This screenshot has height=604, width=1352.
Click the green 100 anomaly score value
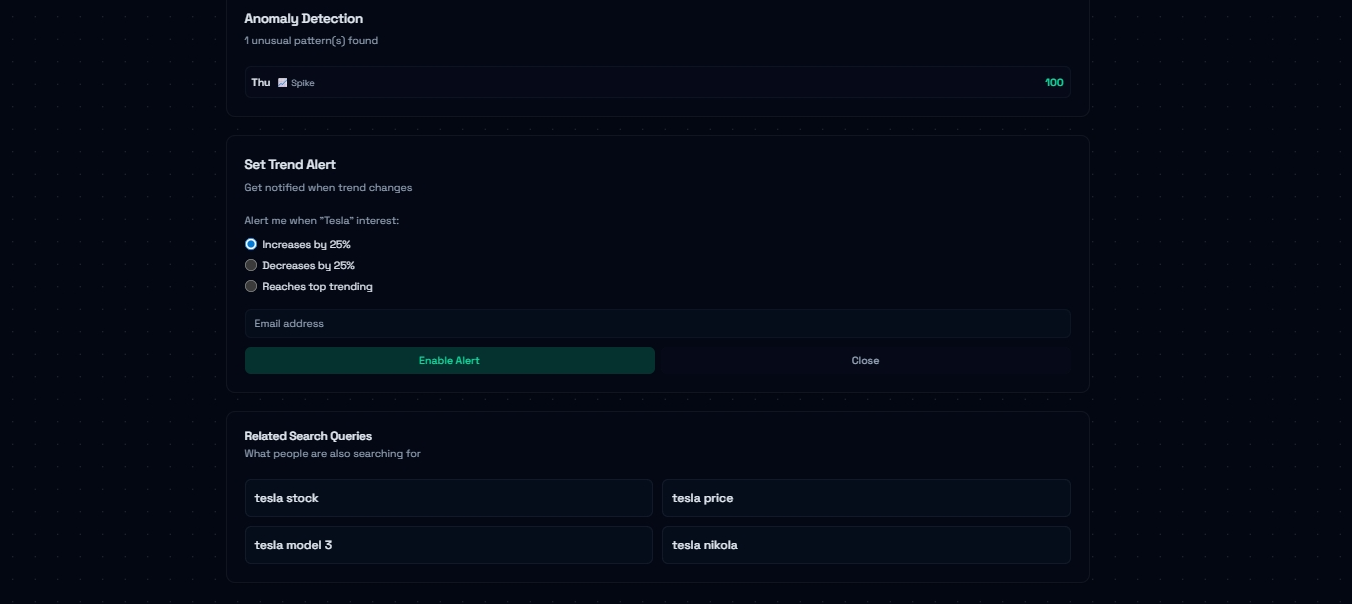(1054, 82)
